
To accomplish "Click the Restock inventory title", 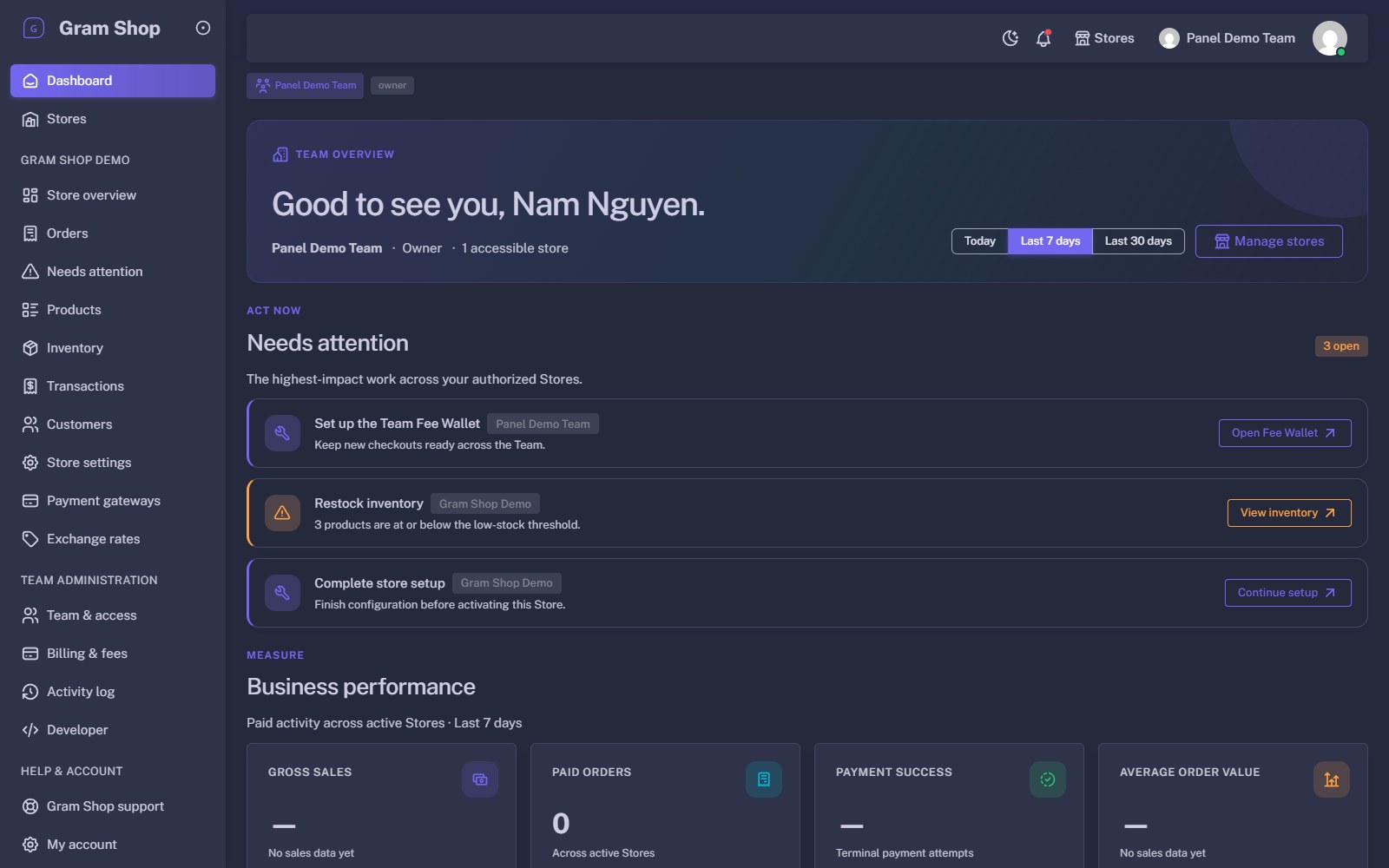I will click(x=369, y=503).
